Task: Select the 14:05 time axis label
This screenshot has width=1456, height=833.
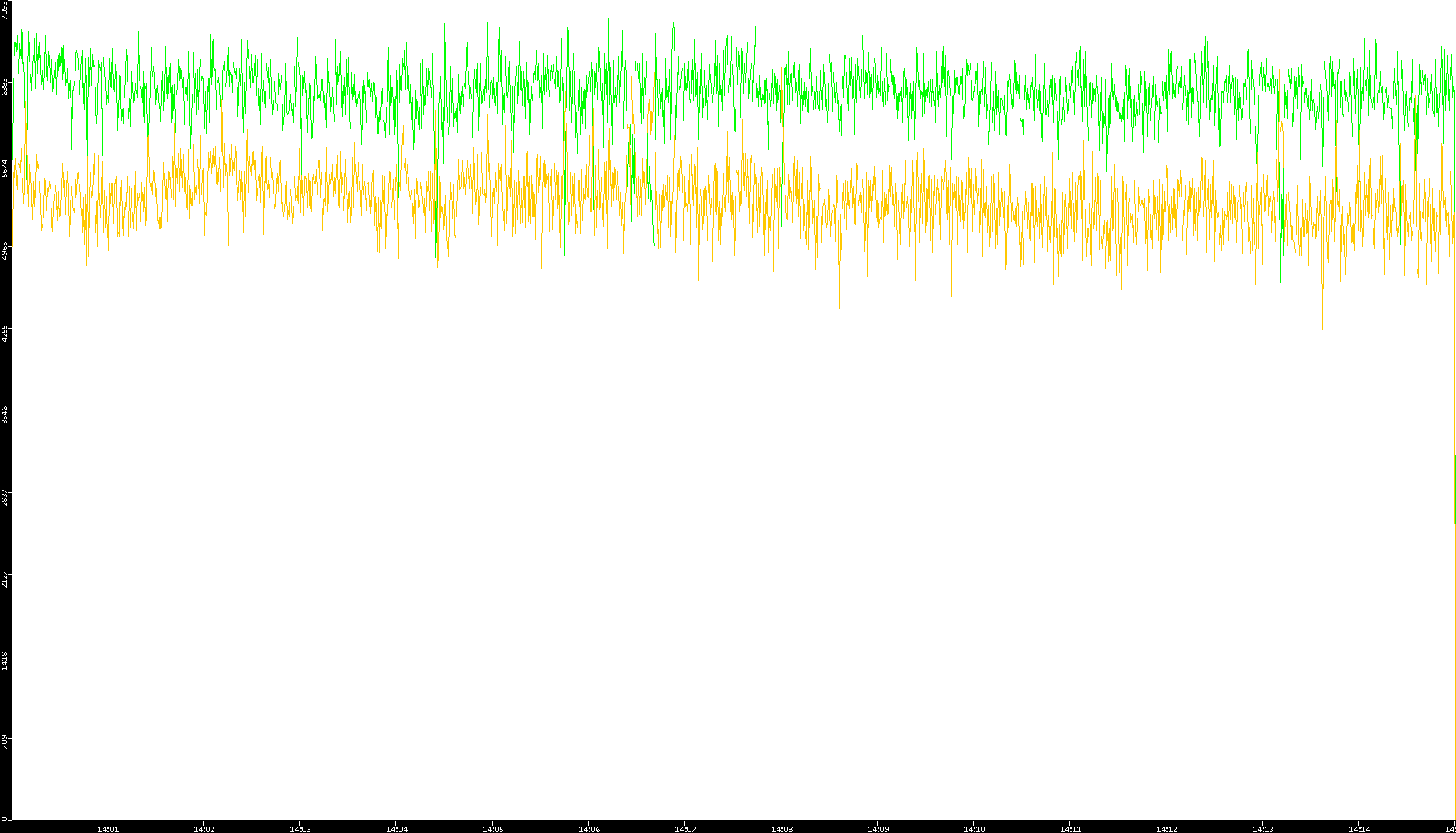Action: coord(493,829)
